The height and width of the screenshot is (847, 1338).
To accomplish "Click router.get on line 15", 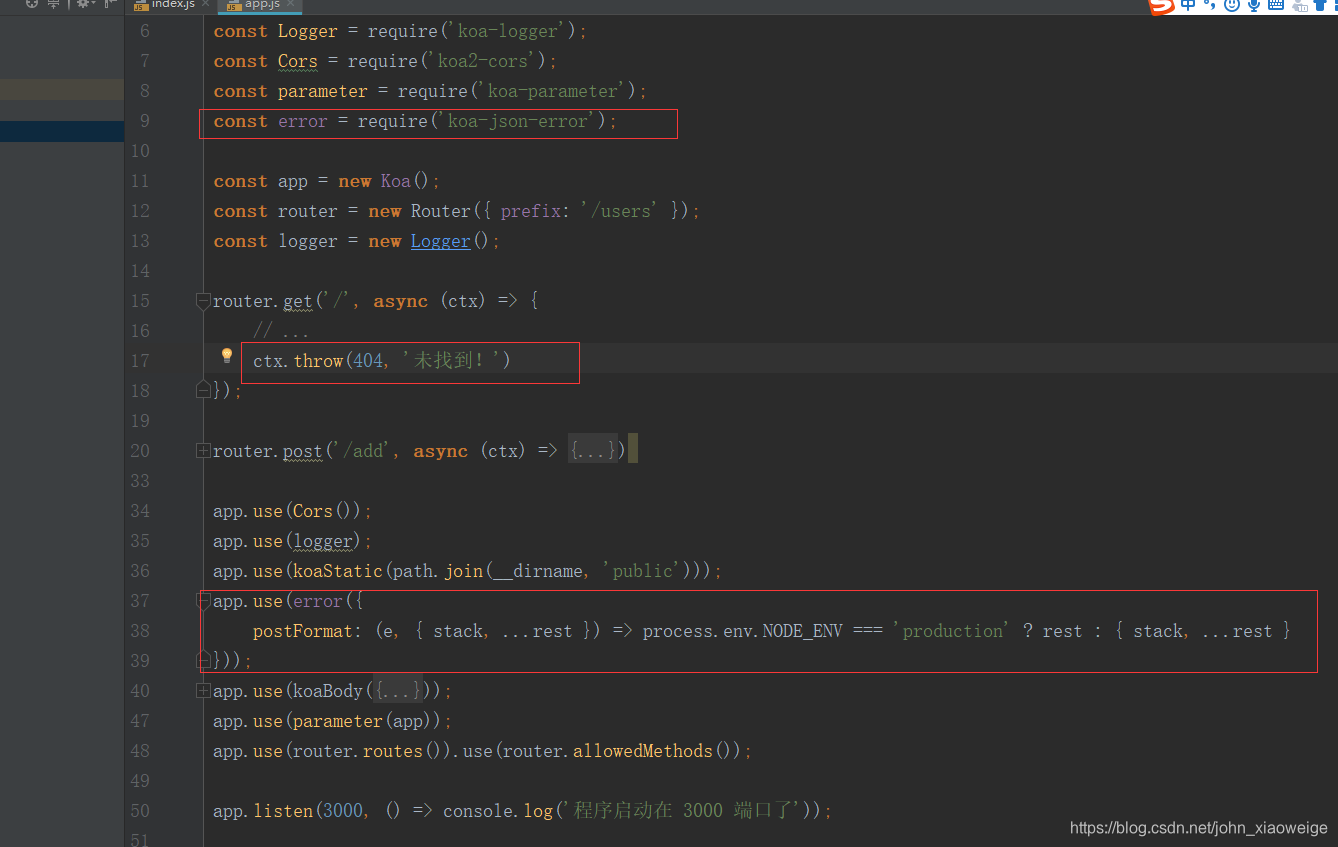I will 263,301.
